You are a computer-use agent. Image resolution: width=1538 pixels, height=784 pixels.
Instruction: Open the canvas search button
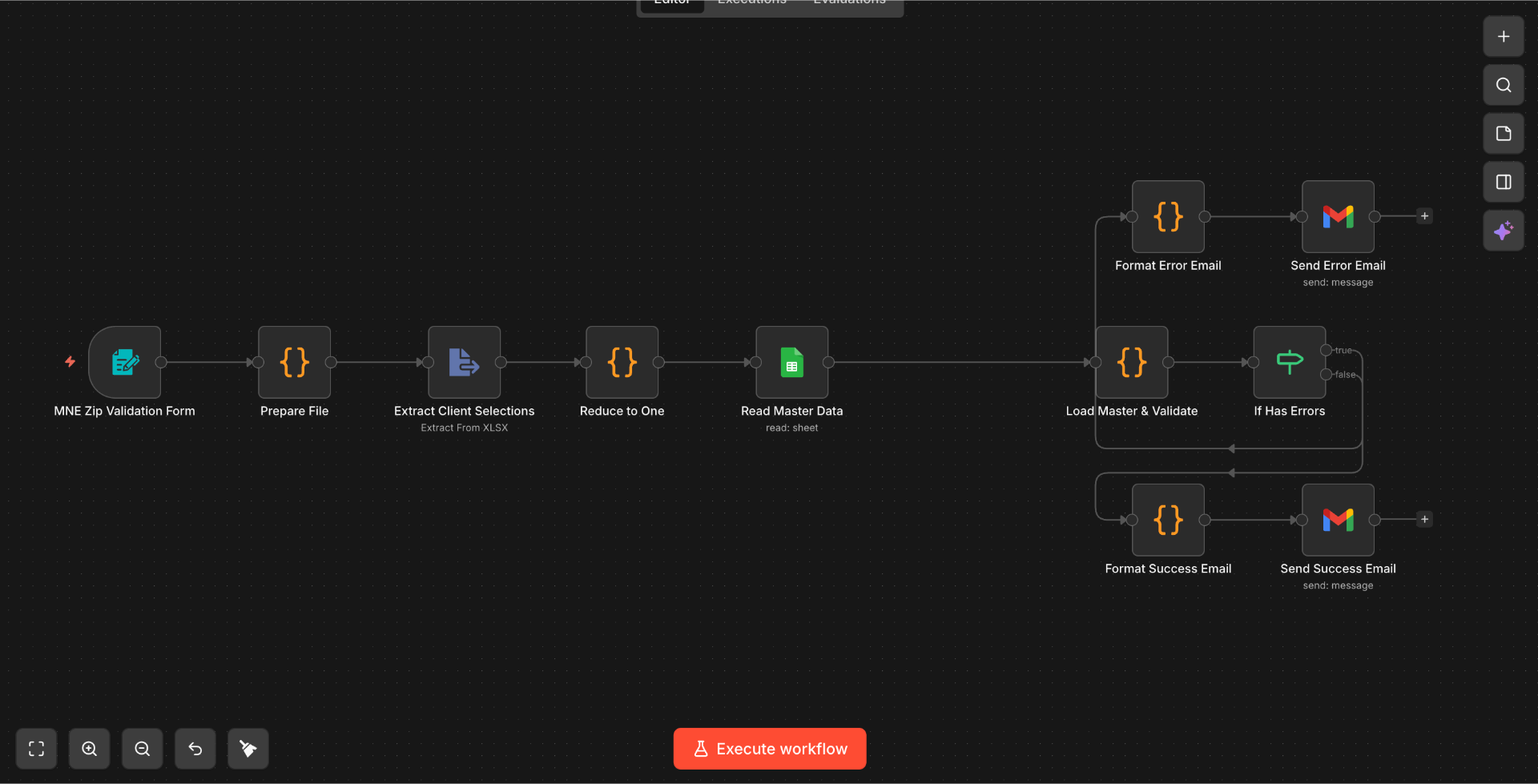click(x=1504, y=85)
